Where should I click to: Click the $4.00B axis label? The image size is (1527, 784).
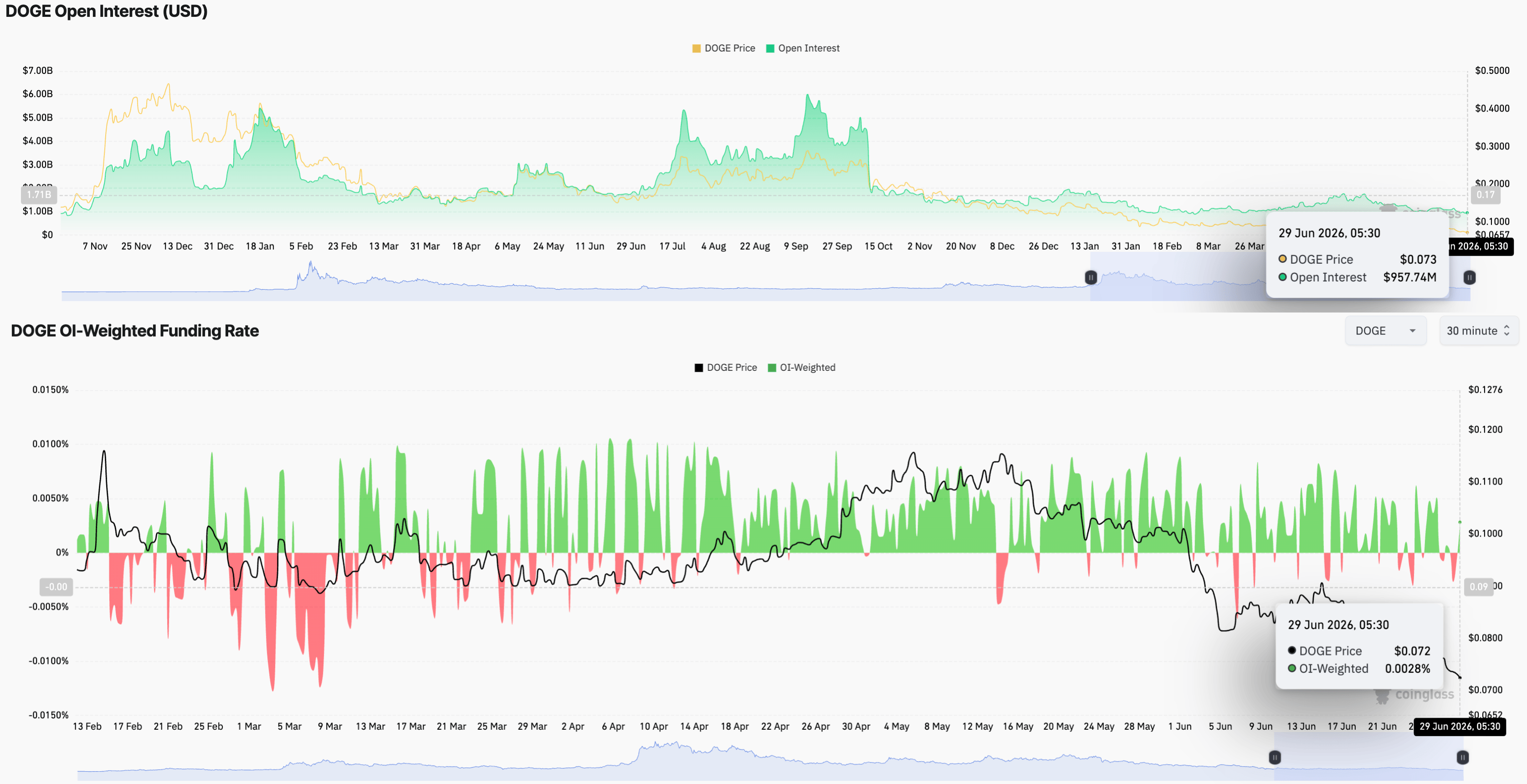(x=38, y=140)
